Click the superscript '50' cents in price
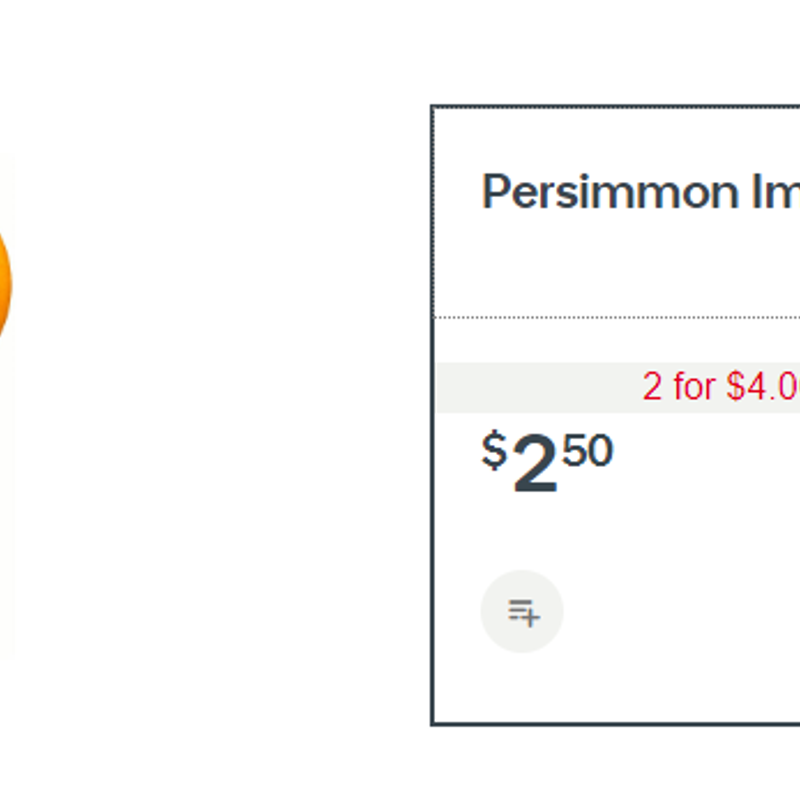 587,451
